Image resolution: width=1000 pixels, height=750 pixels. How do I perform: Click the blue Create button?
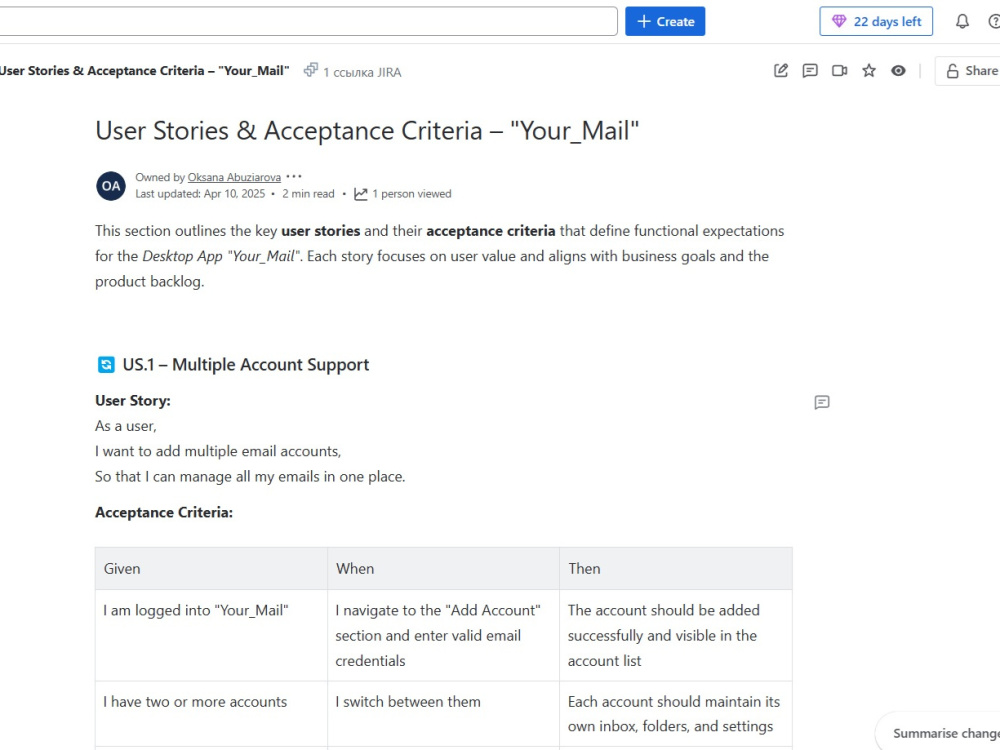(665, 22)
